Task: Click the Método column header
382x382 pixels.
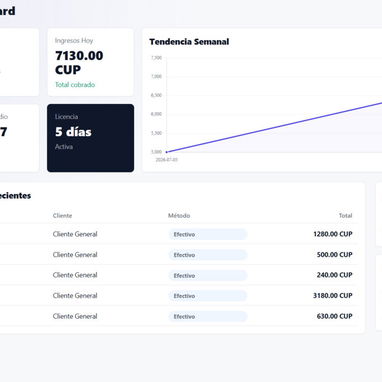Action: click(179, 216)
